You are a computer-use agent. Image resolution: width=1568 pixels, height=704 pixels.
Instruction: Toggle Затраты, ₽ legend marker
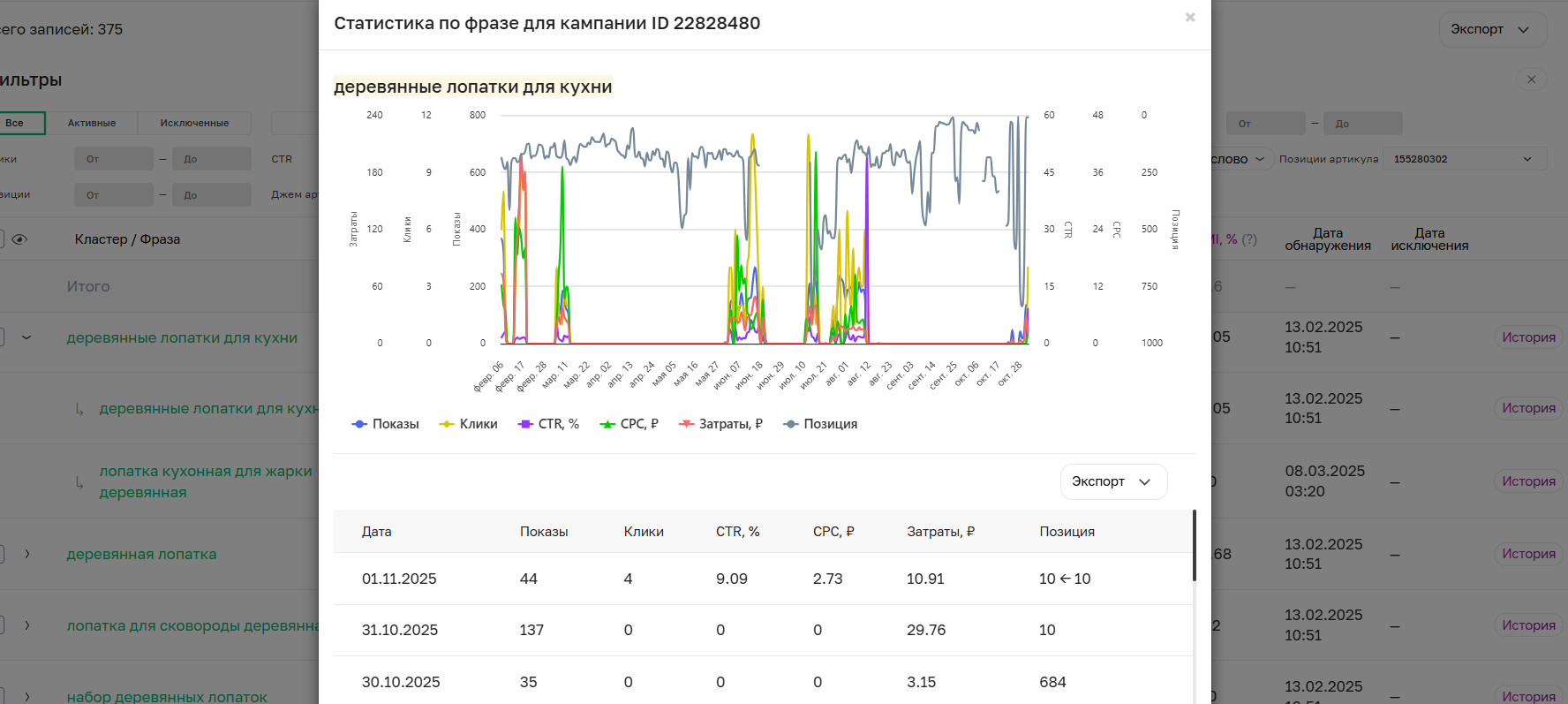pyautogui.click(x=720, y=424)
